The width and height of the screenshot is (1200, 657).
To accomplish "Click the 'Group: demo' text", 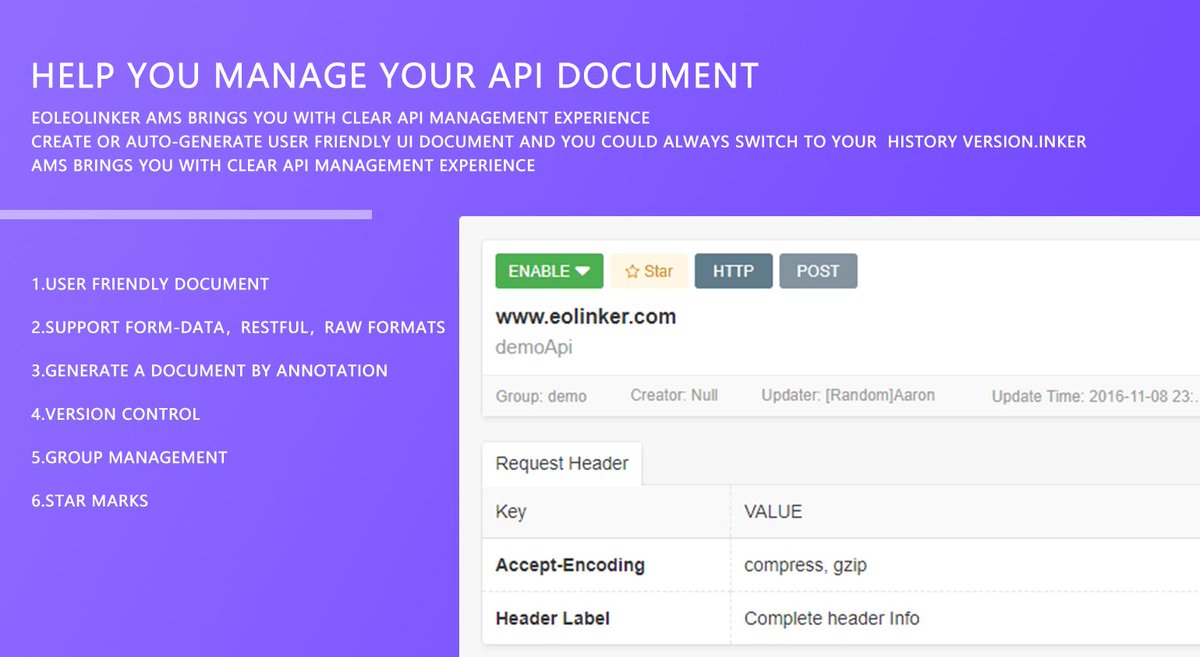I will (x=541, y=396).
